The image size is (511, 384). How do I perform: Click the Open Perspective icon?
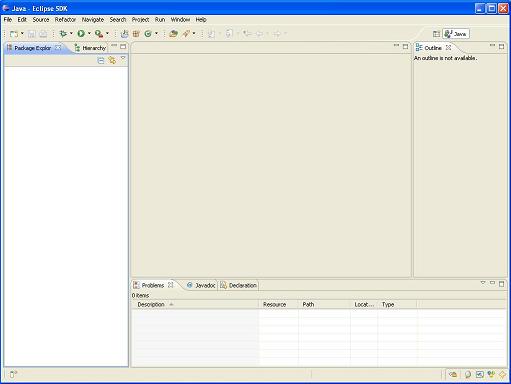(x=436, y=34)
